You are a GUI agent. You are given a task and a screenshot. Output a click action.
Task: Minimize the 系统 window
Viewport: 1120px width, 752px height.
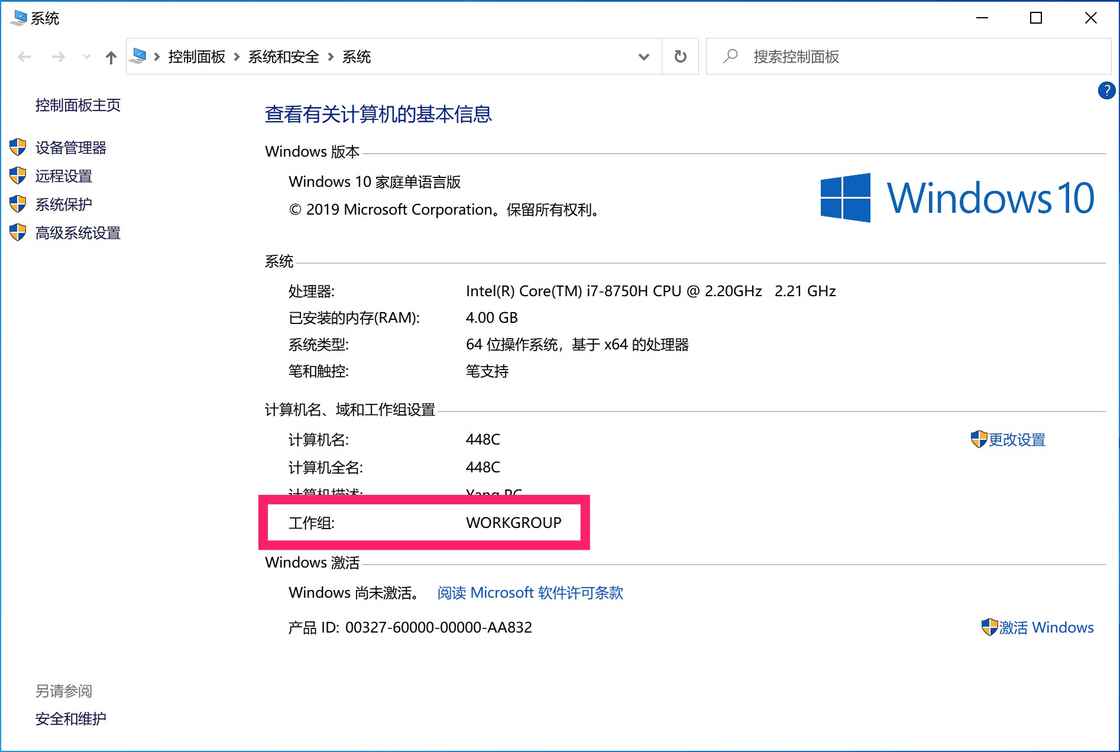[x=982, y=18]
